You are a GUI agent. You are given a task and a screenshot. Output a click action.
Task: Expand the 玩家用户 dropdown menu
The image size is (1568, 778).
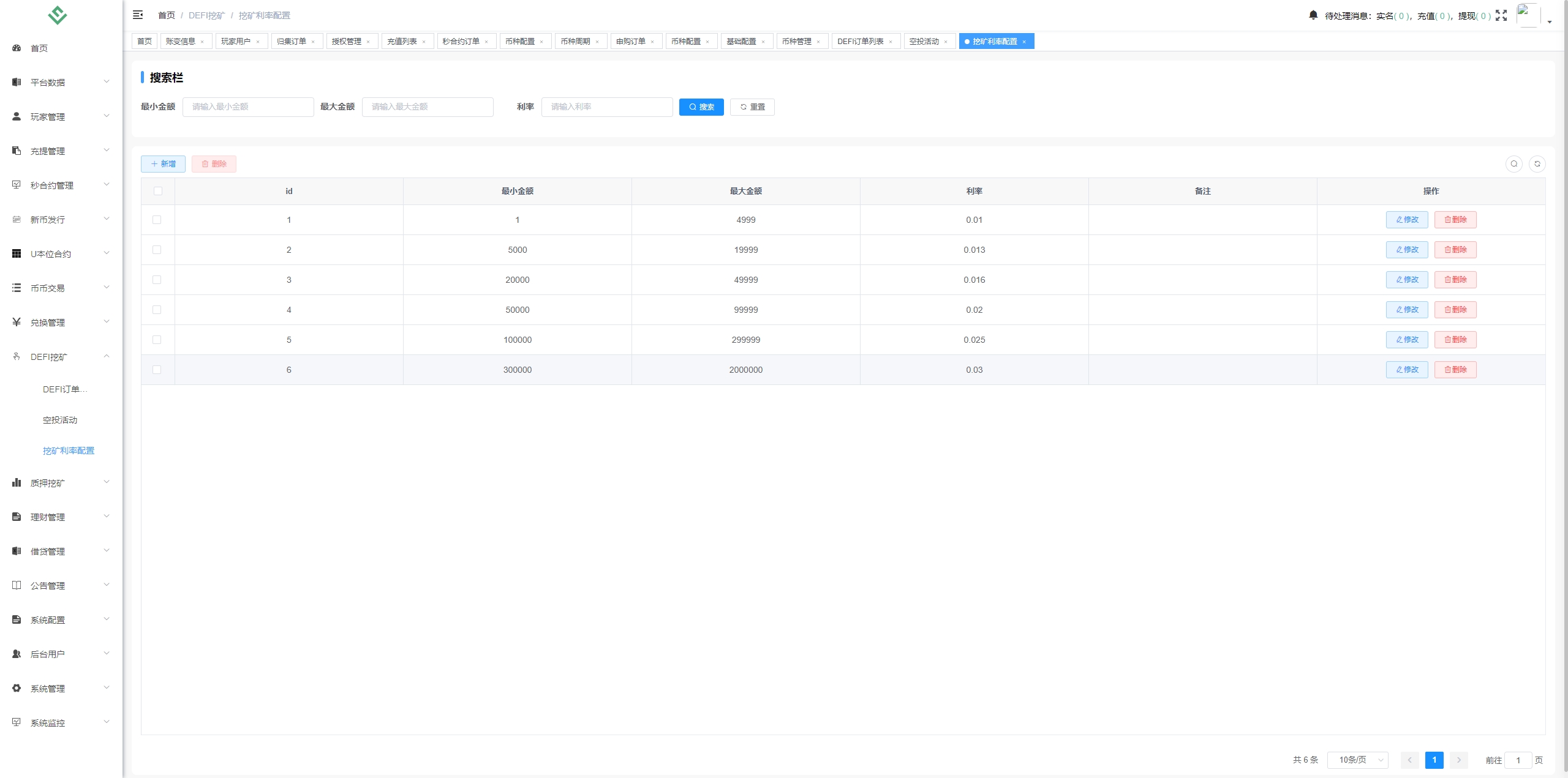tap(237, 41)
